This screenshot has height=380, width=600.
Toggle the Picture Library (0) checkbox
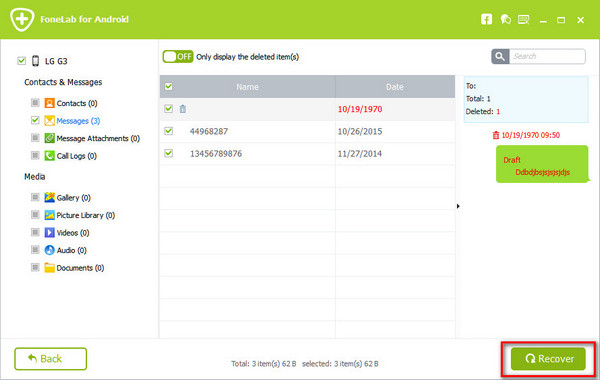coord(35,215)
